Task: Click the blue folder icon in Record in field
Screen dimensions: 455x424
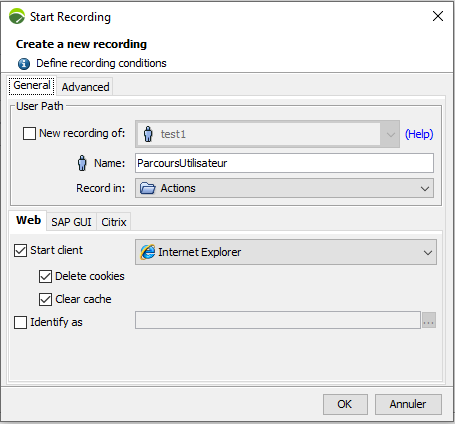Action: [x=148, y=188]
